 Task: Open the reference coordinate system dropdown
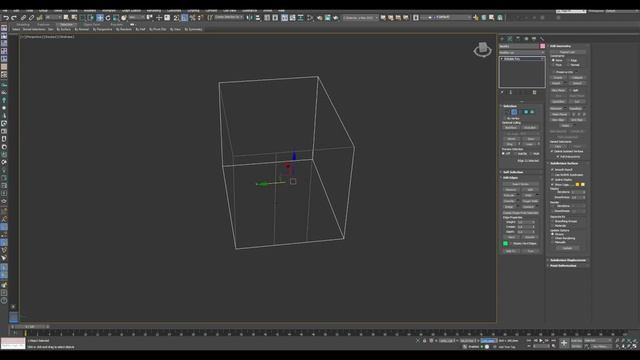point(137,18)
